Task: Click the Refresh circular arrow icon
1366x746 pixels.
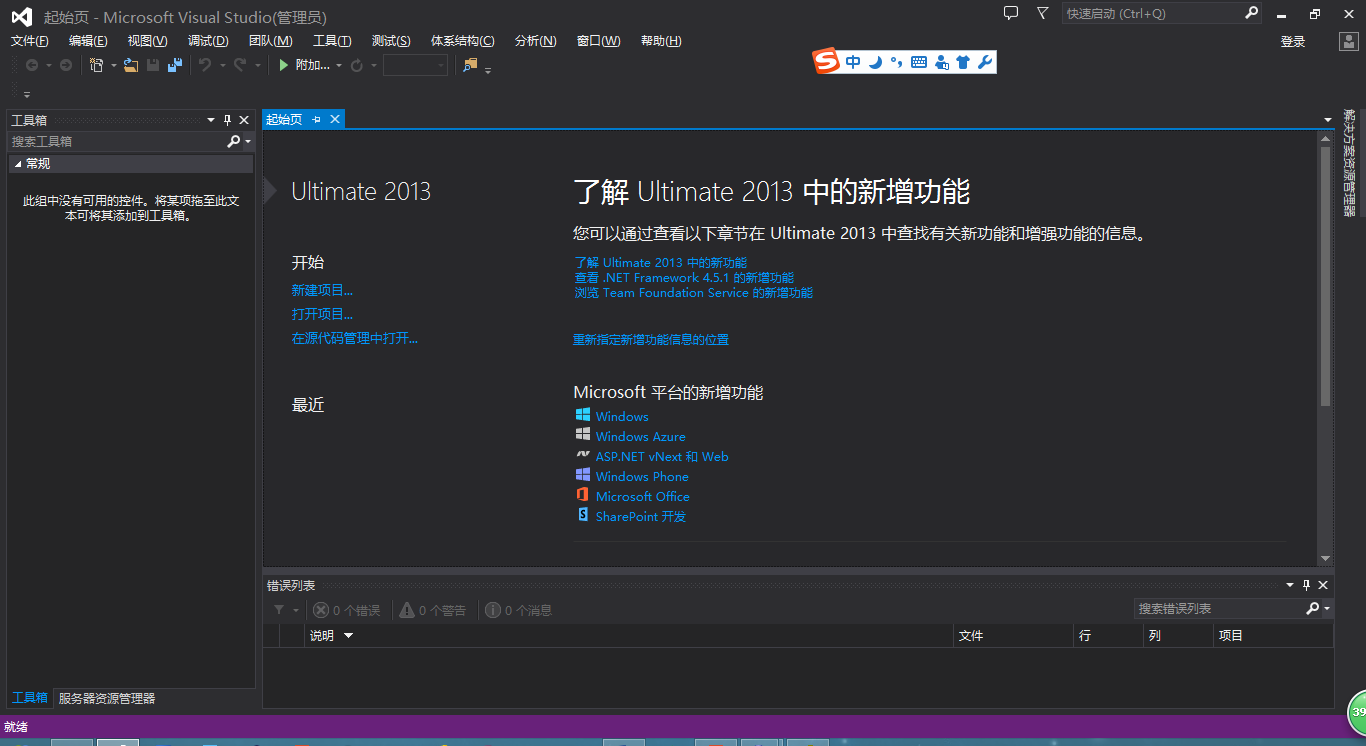Action: [x=357, y=65]
